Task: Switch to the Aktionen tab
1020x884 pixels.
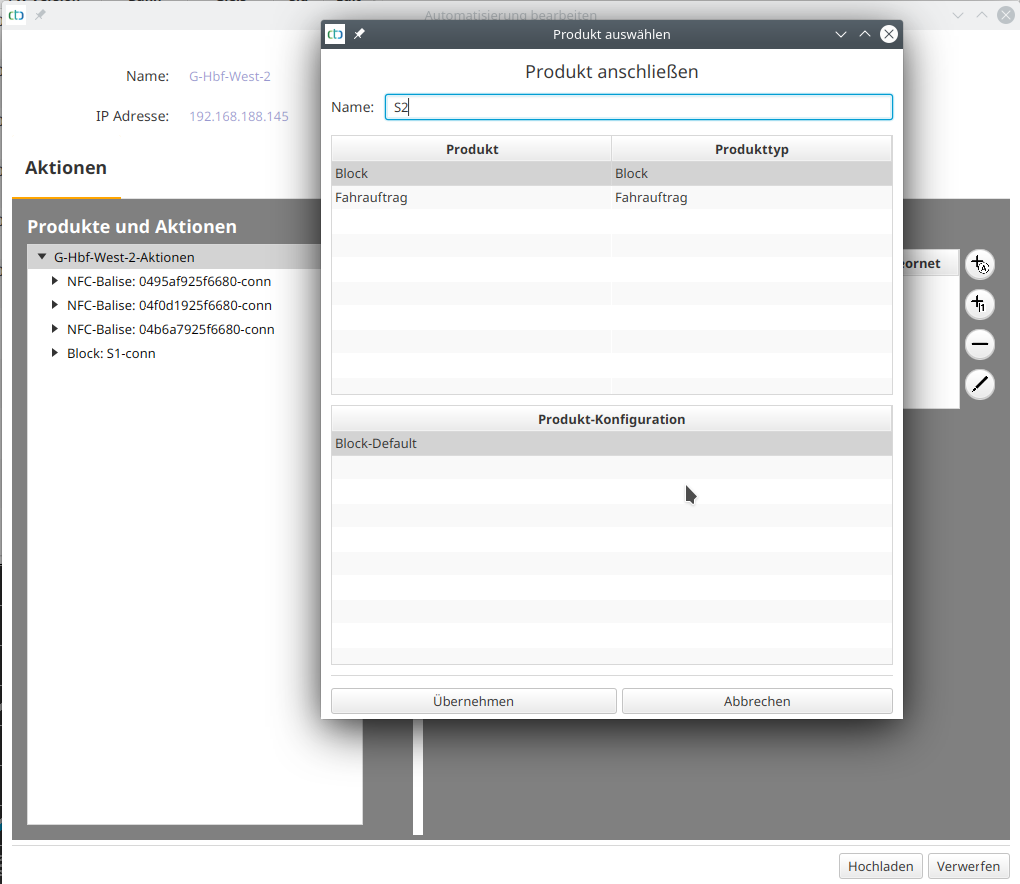Action: coord(66,167)
